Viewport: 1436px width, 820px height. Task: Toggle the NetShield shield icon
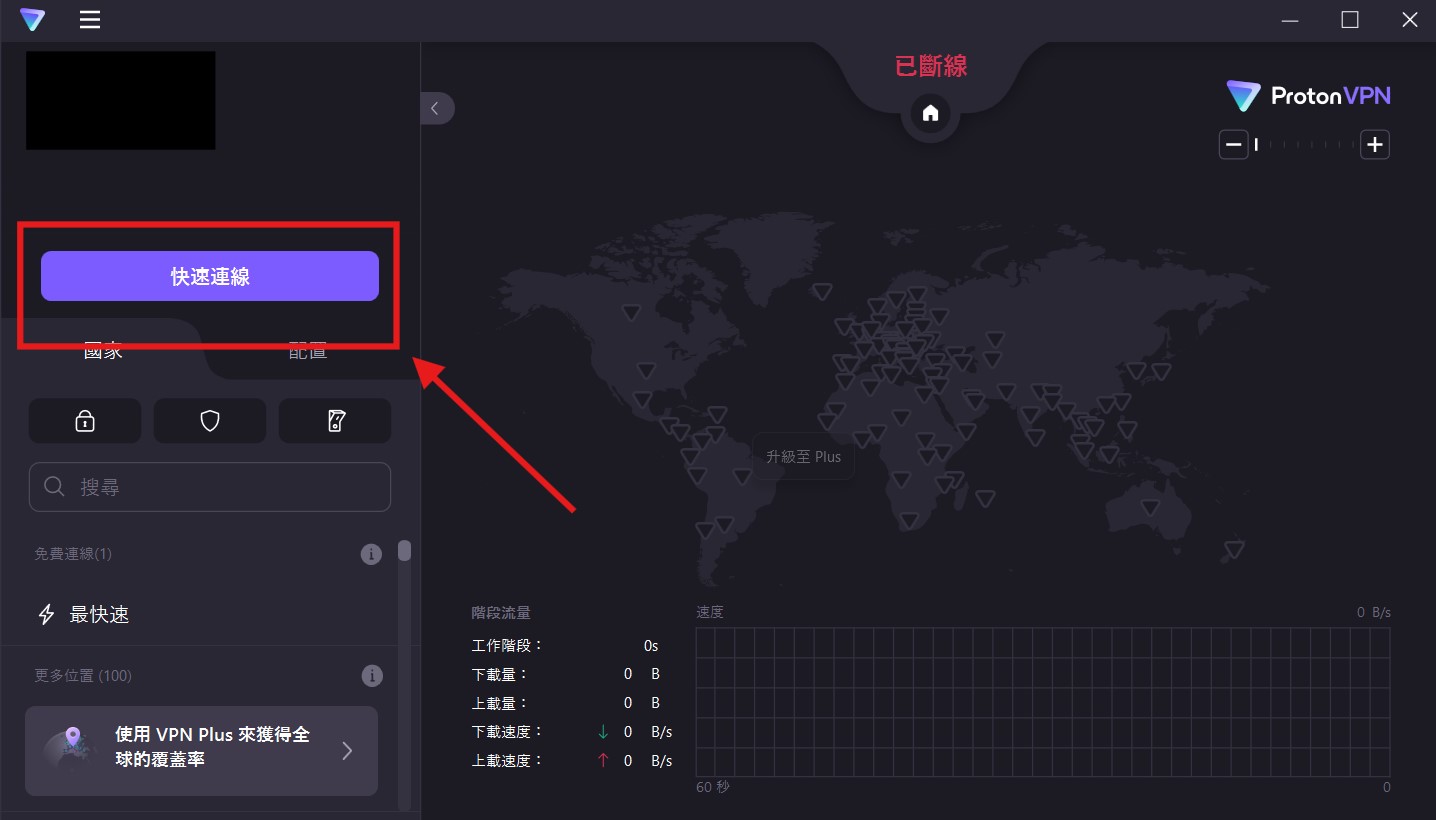click(x=210, y=421)
